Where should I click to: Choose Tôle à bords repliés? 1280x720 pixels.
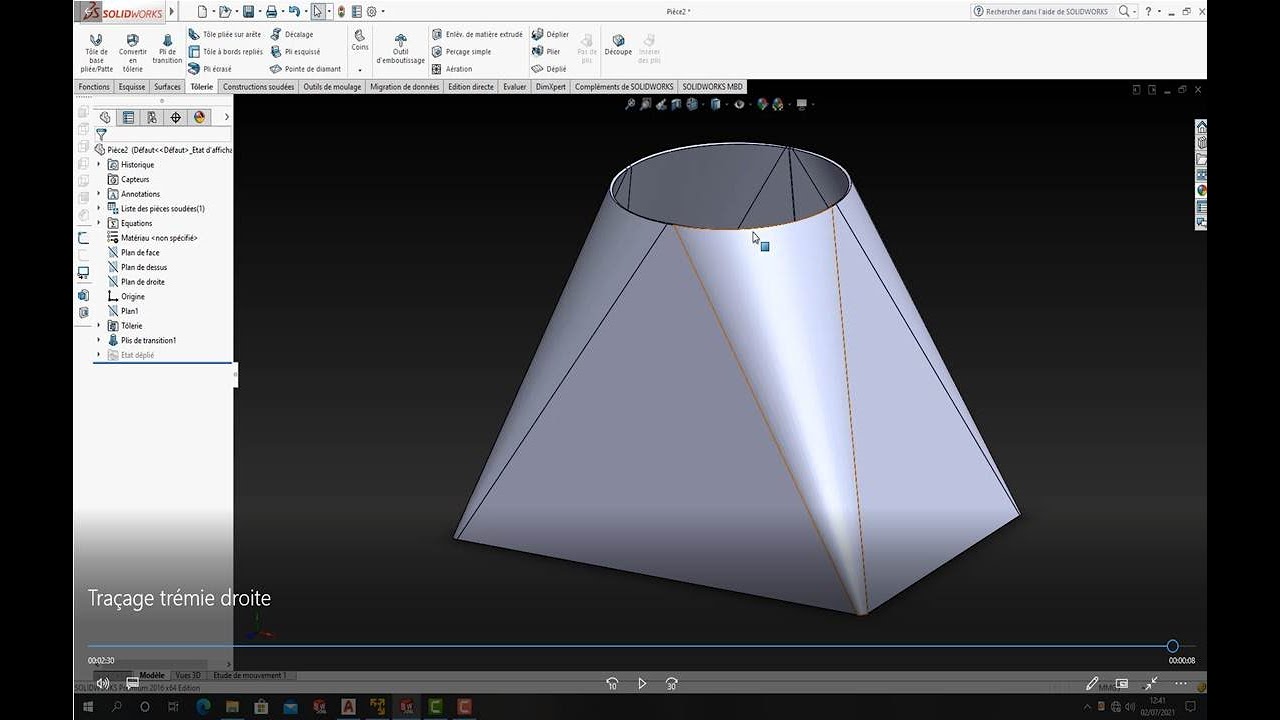(226, 51)
